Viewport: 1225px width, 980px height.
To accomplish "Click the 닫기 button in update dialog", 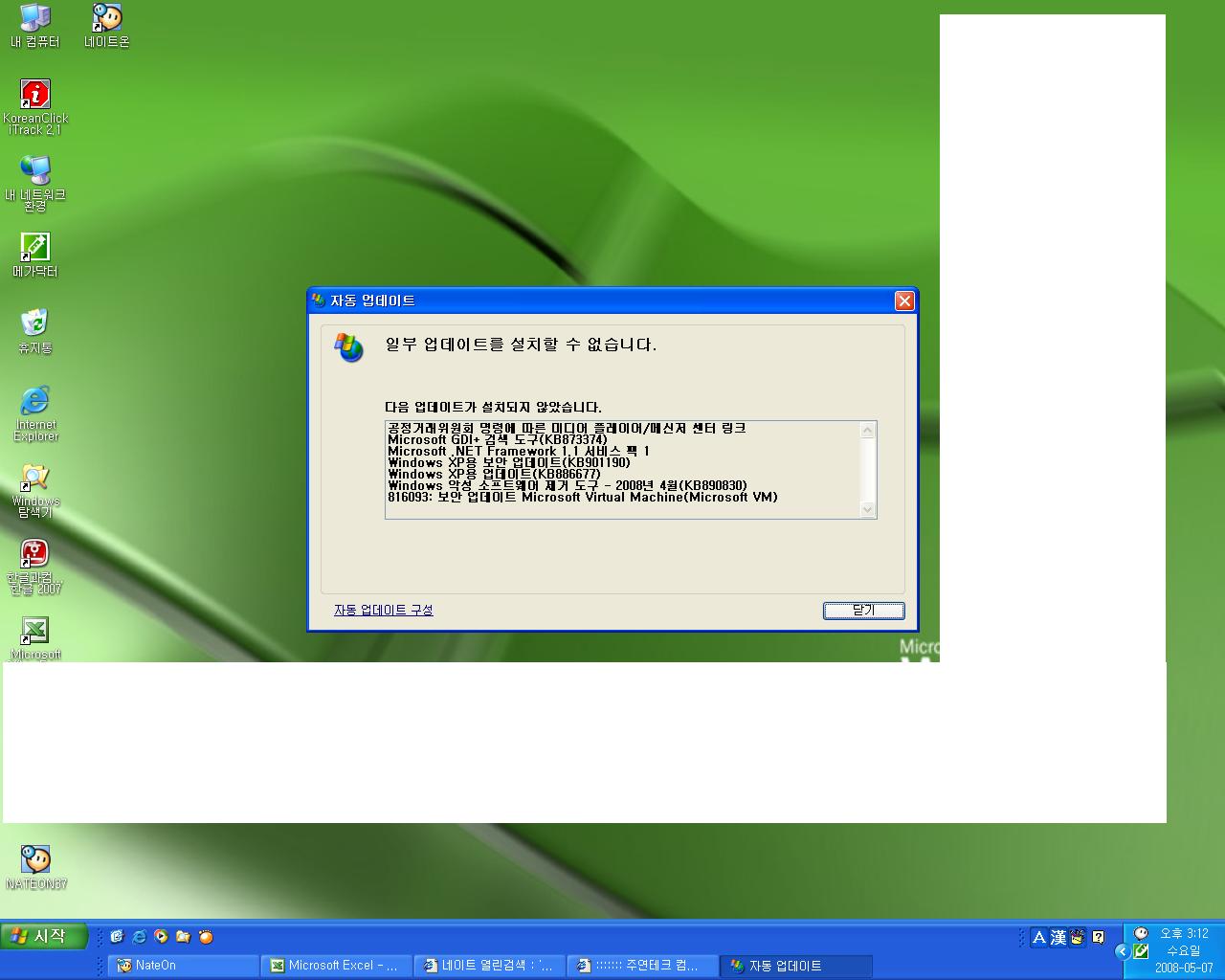I will [x=863, y=611].
